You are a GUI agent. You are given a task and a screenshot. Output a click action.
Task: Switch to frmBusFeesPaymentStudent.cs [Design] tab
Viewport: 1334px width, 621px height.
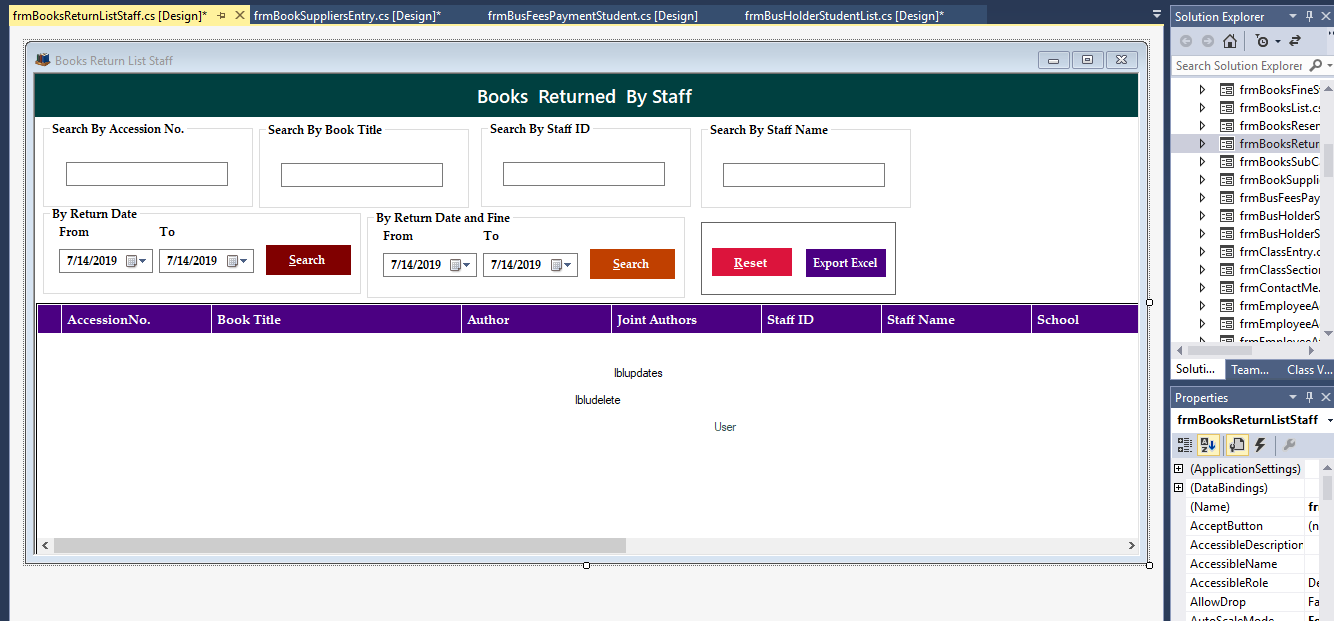[x=593, y=15]
